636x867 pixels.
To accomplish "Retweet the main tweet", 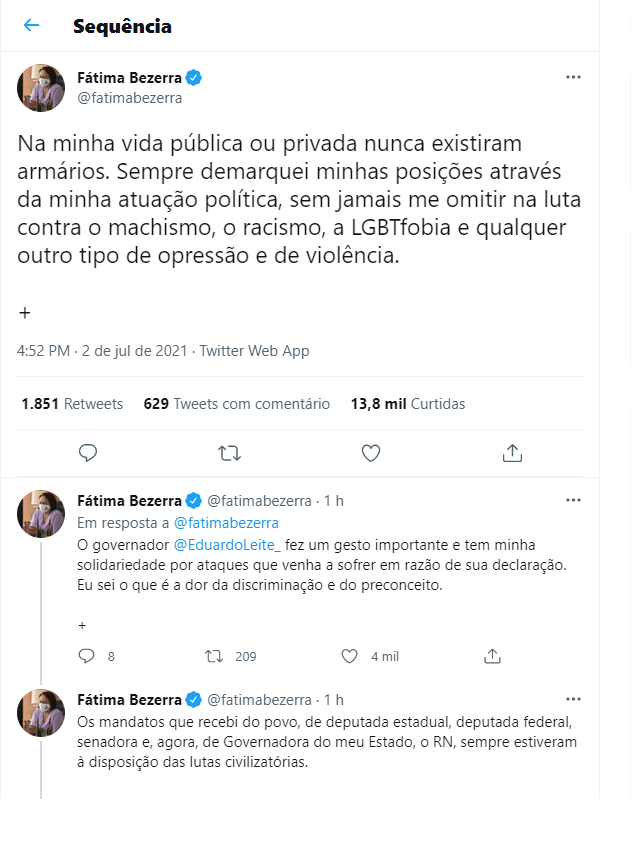I will tap(229, 453).
